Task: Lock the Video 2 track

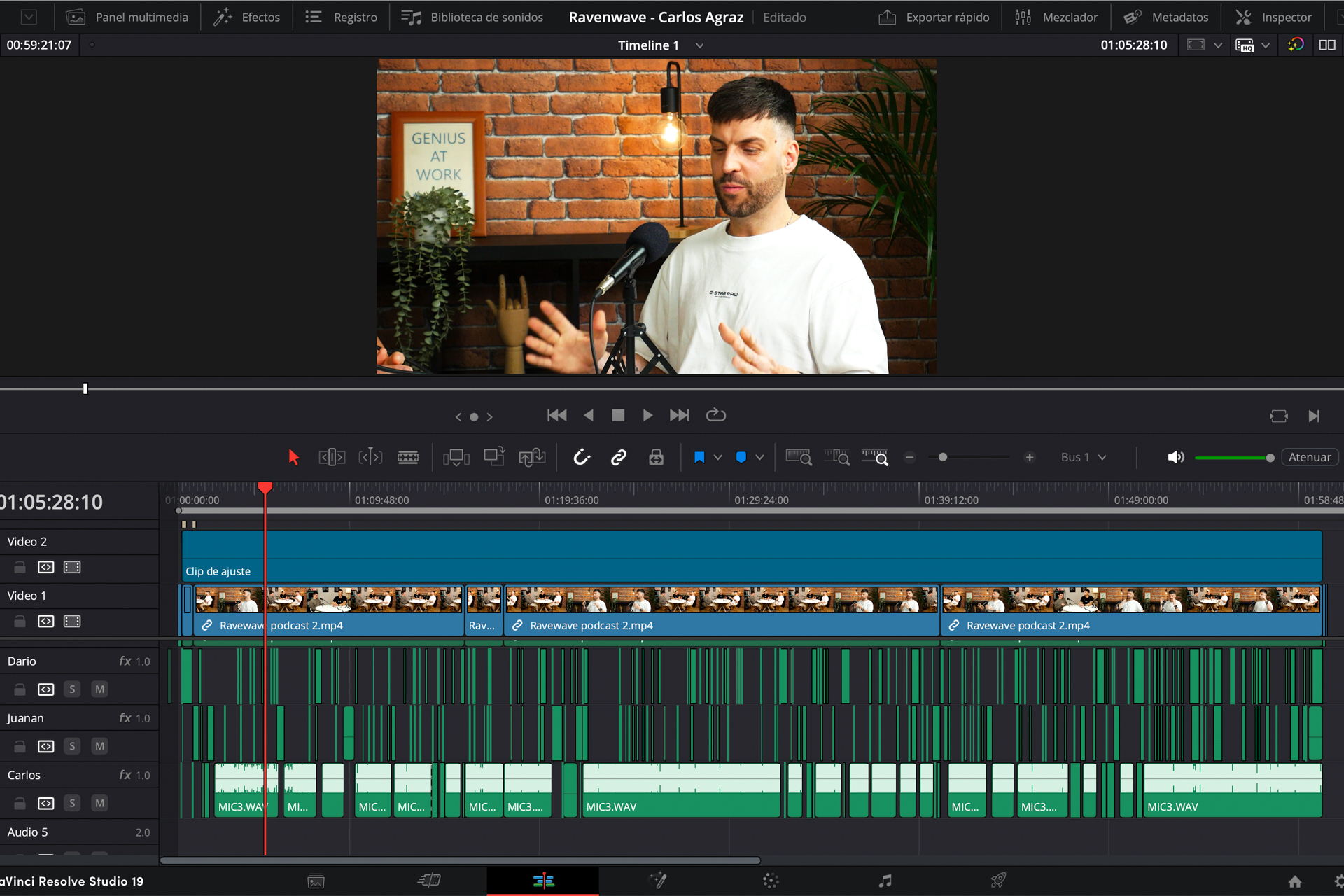Action: click(x=20, y=567)
